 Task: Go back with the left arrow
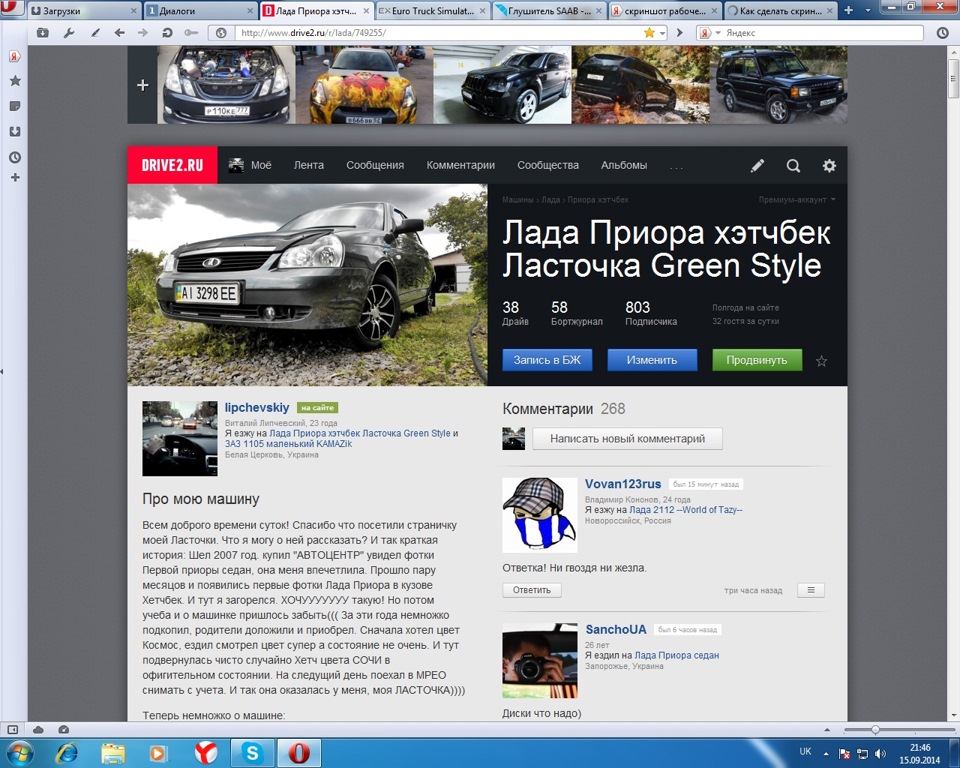[x=119, y=32]
